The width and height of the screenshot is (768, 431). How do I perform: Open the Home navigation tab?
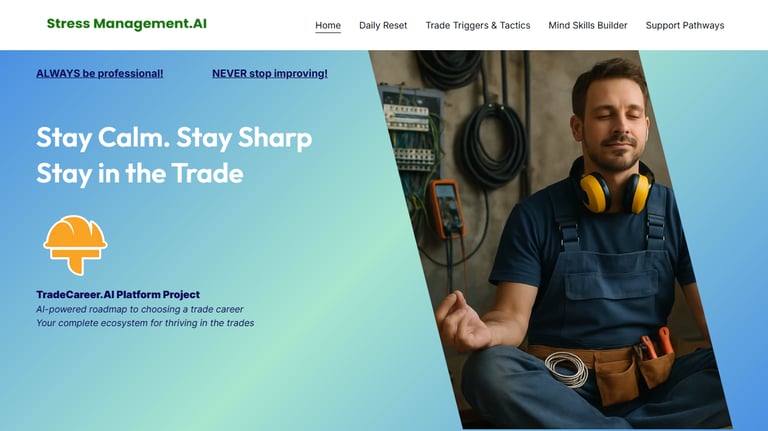[x=328, y=25]
